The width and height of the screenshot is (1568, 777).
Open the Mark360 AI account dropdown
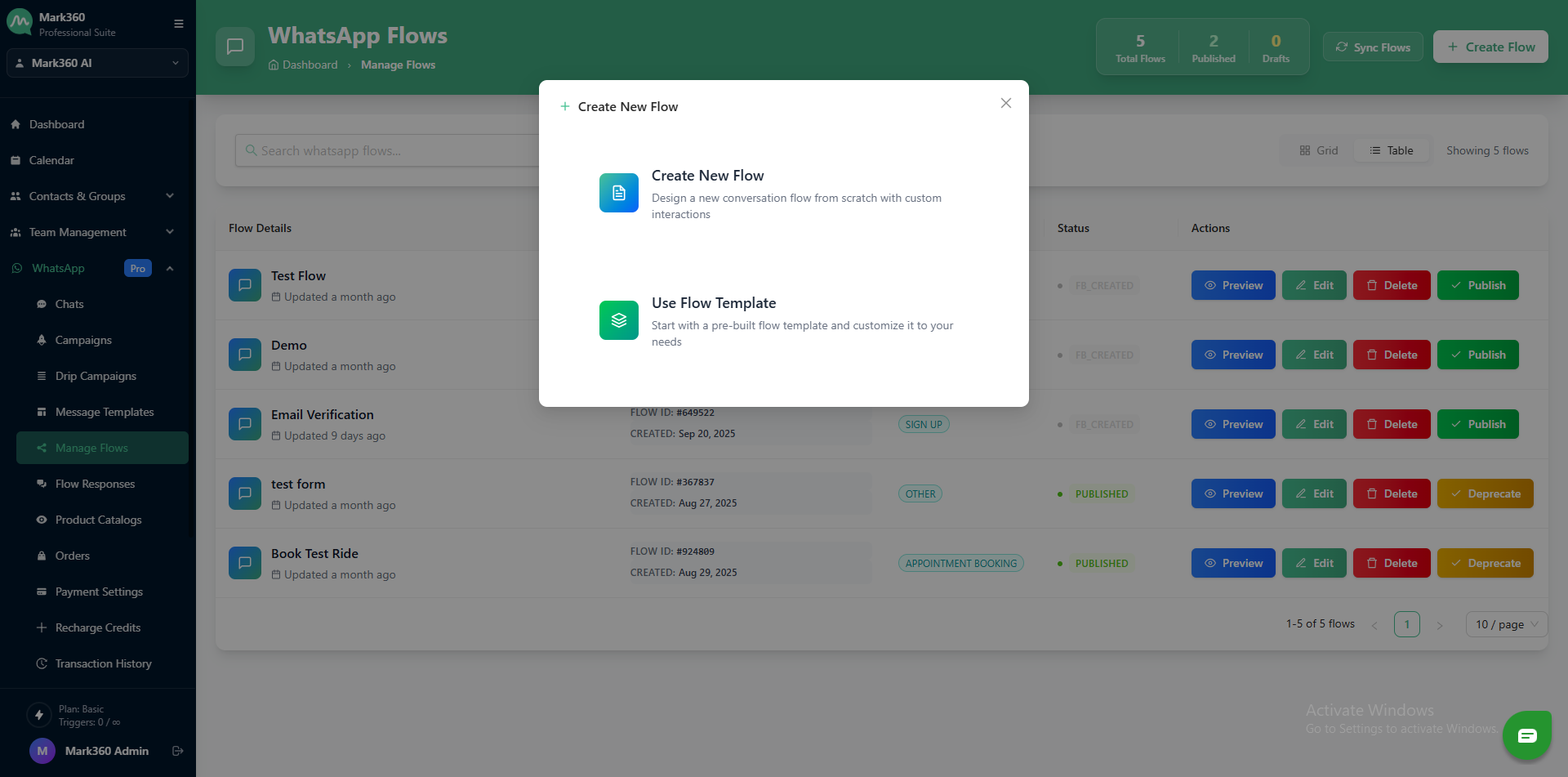pos(97,63)
